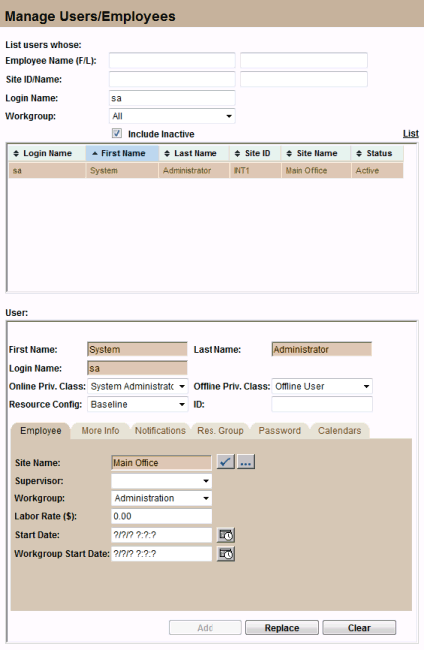Sort by Login Name column arrows
This screenshot has height=650, width=424.
click(x=16, y=153)
